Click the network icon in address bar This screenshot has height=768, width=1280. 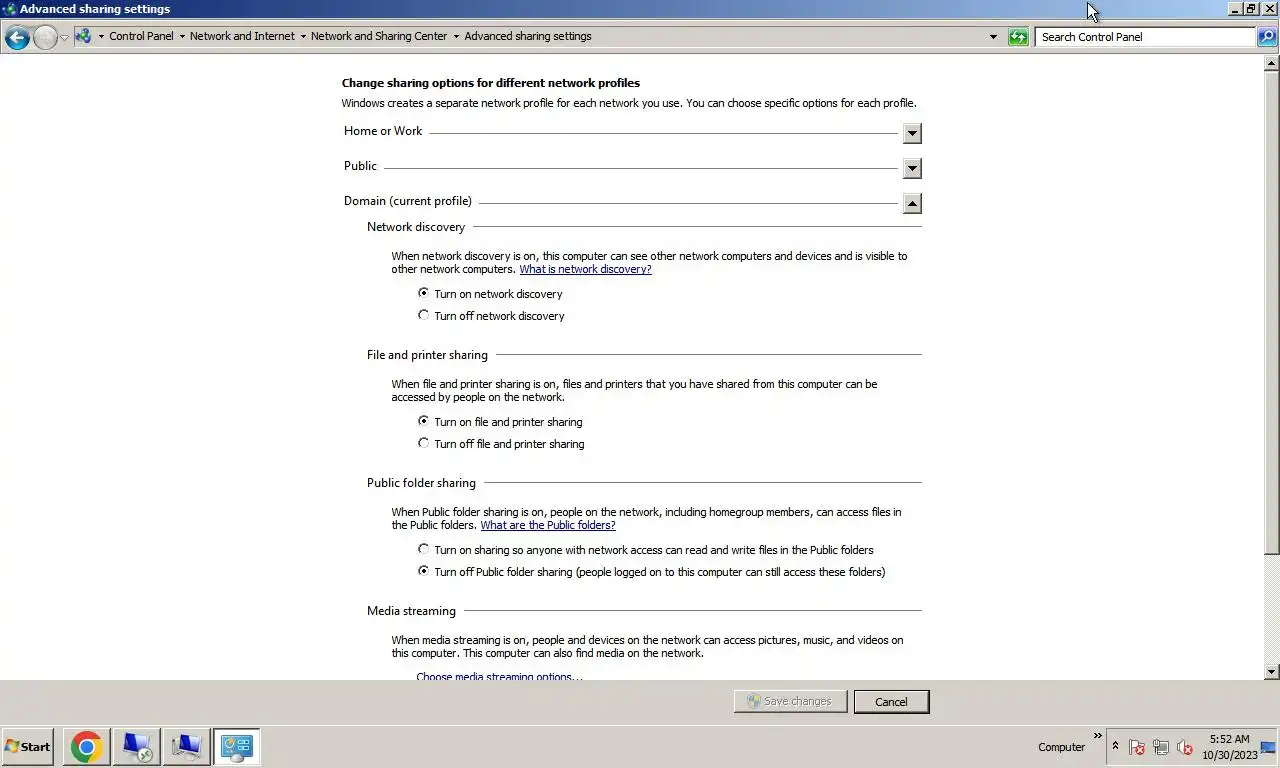[x=83, y=36]
